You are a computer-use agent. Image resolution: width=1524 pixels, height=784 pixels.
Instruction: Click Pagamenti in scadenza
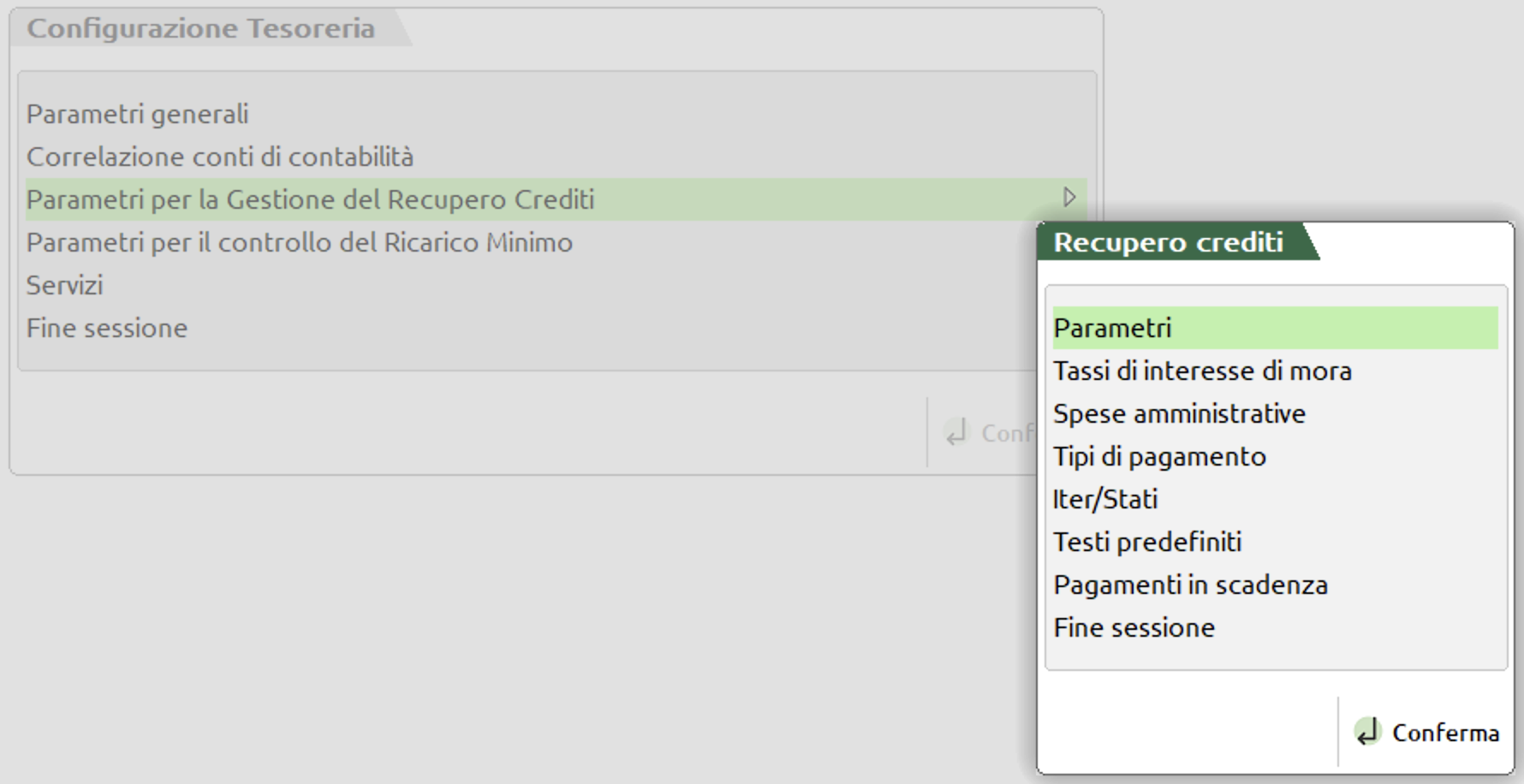point(1190,585)
